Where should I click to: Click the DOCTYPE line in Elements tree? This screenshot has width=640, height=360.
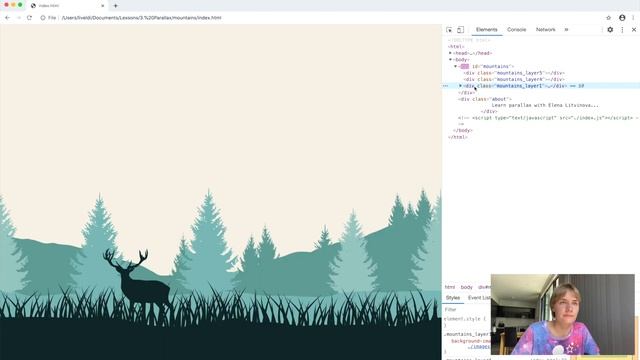point(469,40)
